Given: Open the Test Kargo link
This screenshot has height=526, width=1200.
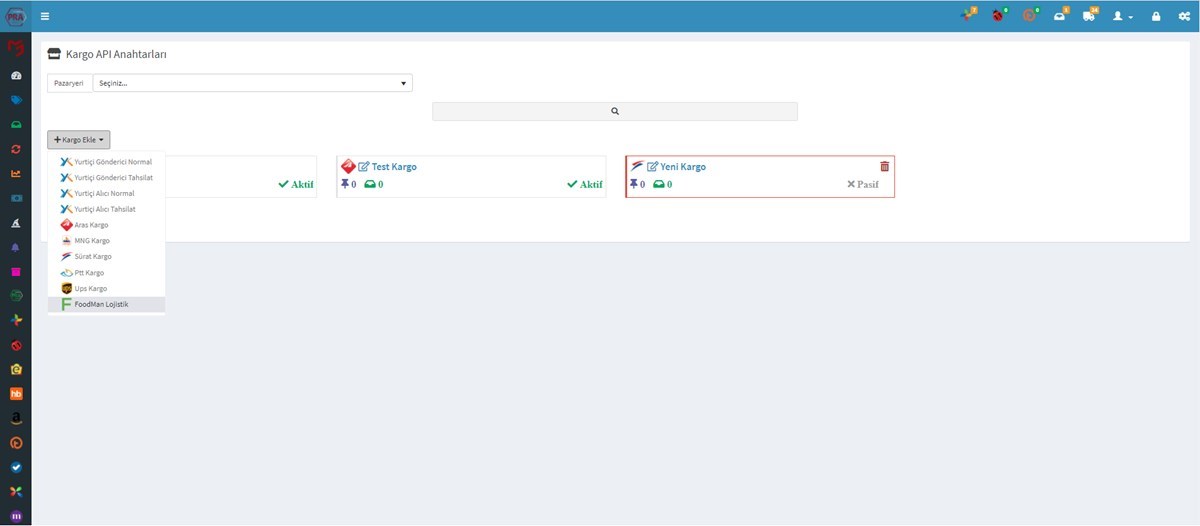Looking at the screenshot, I should pyautogui.click(x=394, y=167).
